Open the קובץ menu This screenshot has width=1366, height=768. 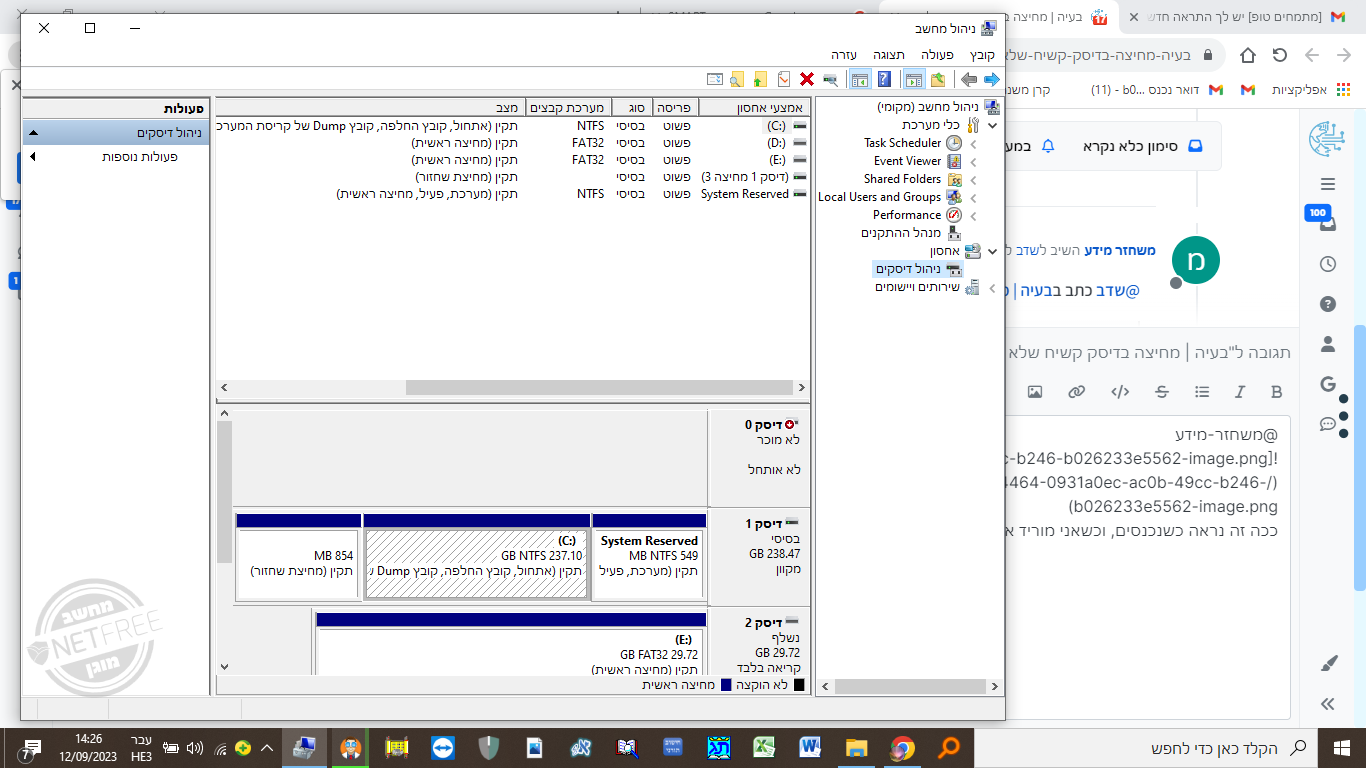pos(983,54)
